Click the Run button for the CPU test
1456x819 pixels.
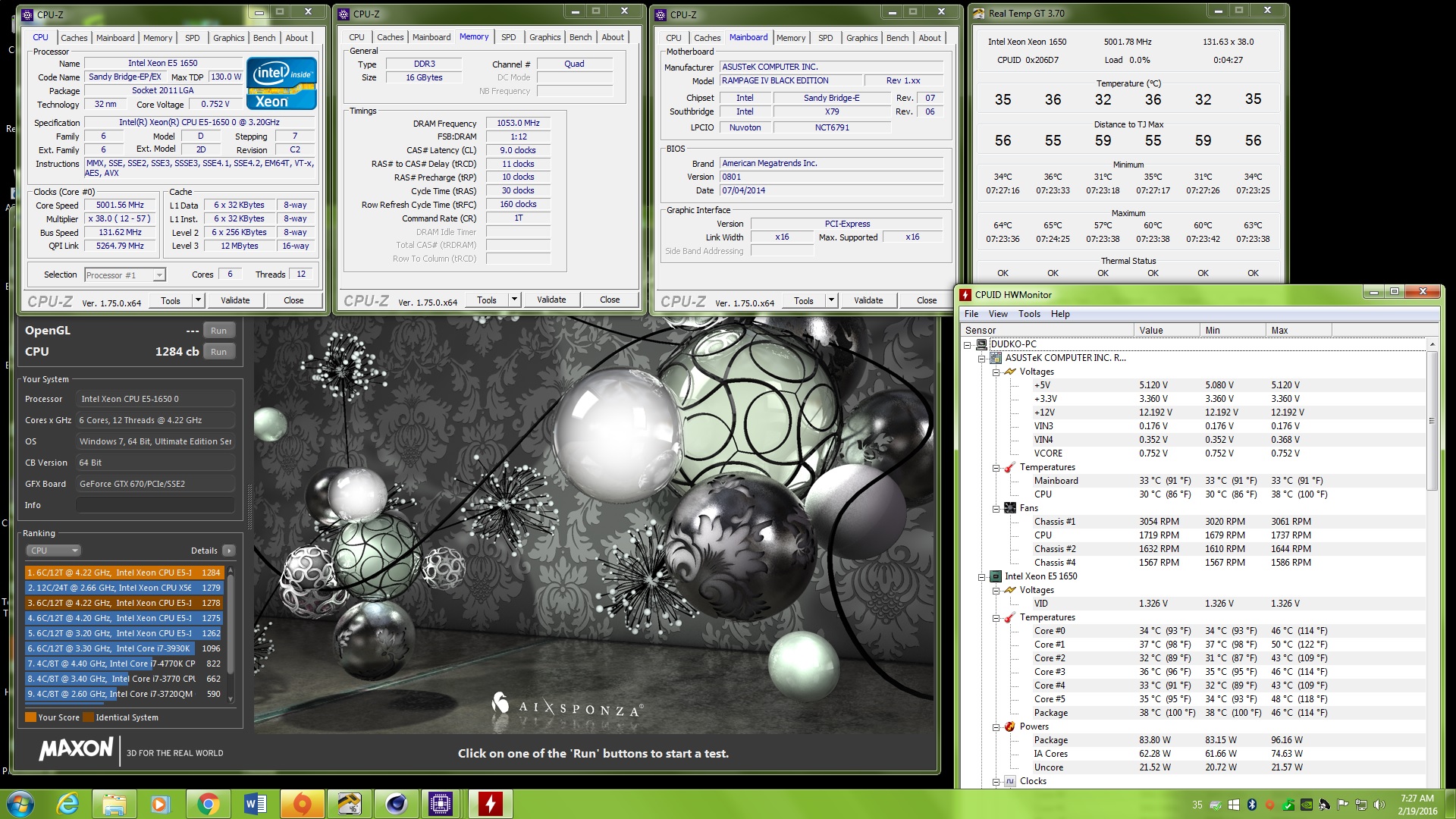pyautogui.click(x=218, y=352)
